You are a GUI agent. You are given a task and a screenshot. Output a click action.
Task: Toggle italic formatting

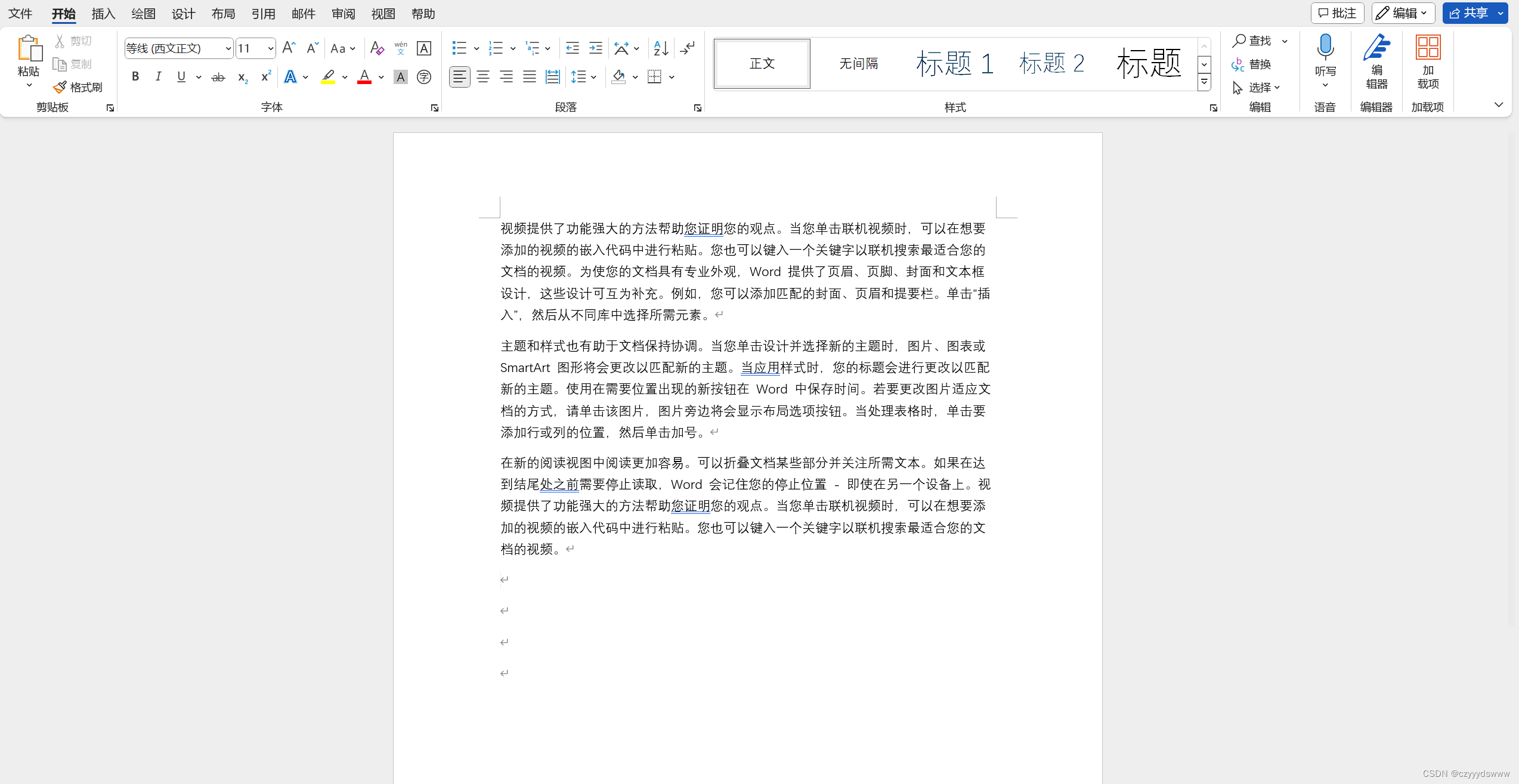point(158,77)
